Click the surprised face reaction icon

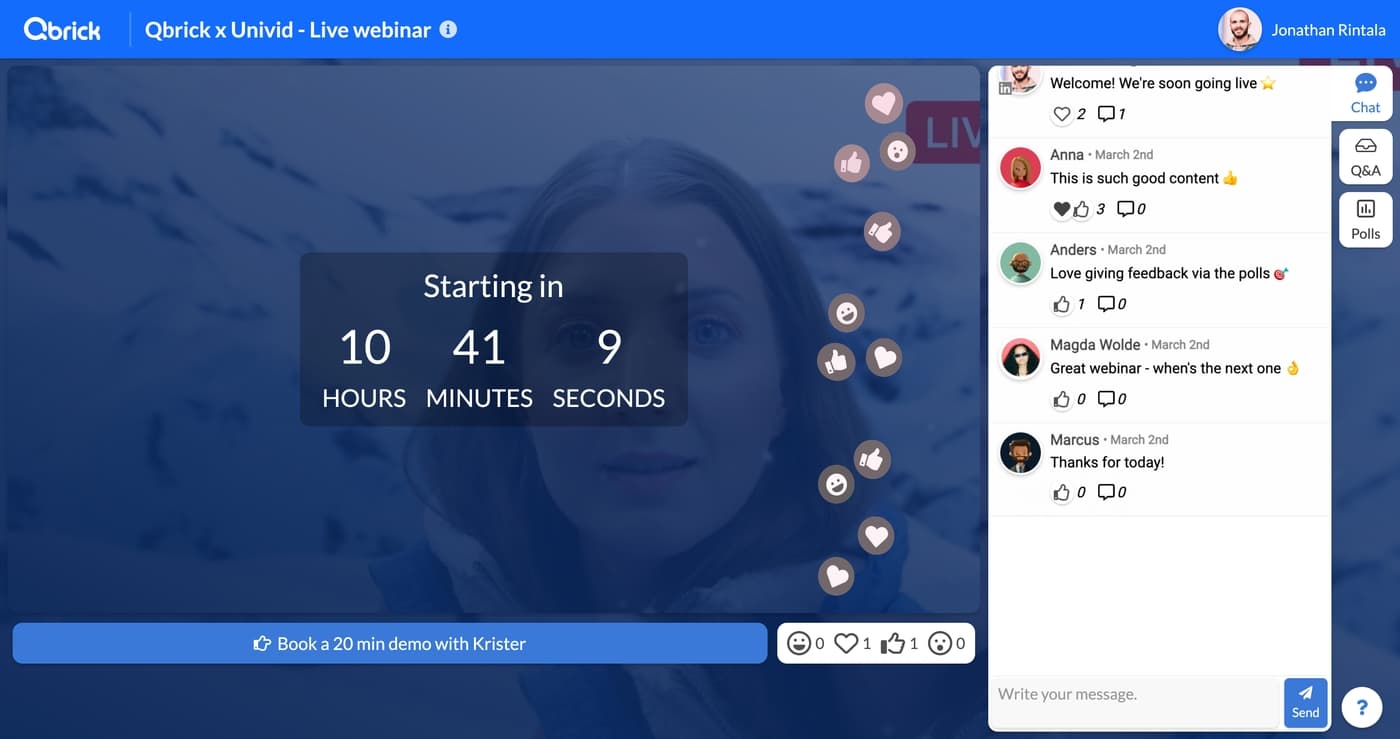coord(940,642)
